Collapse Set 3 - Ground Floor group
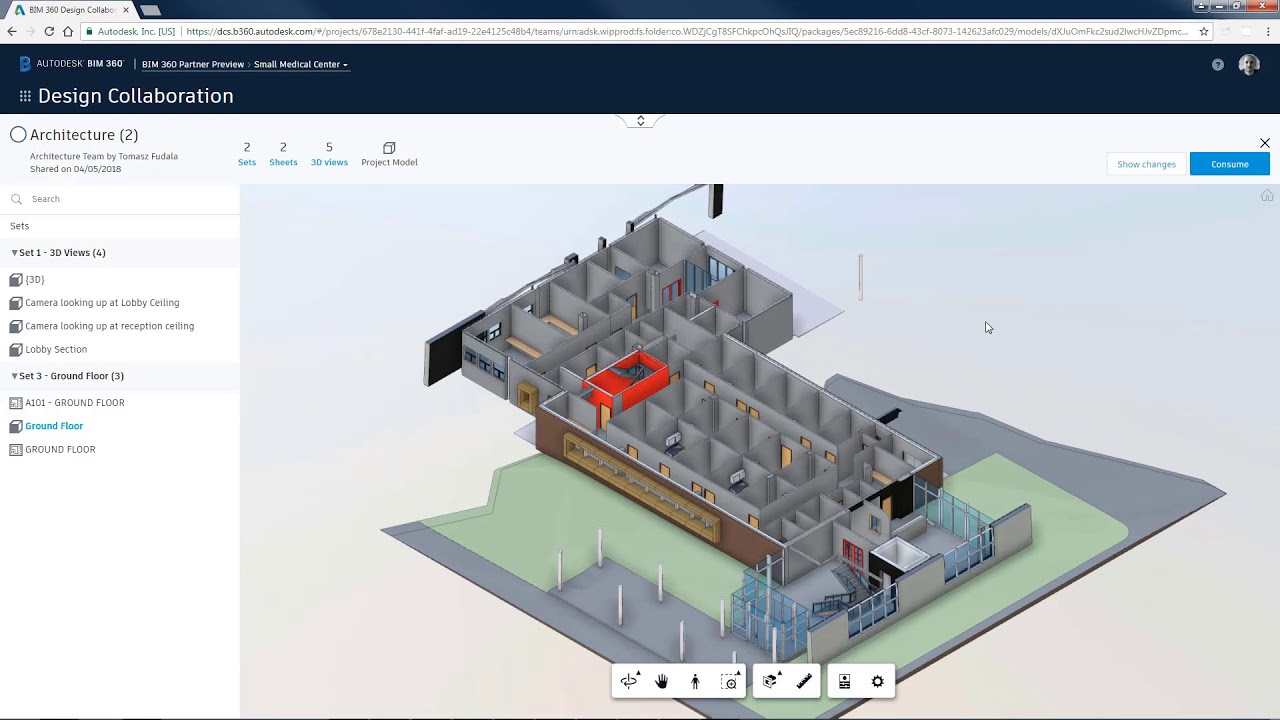1280x720 pixels. (x=15, y=375)
